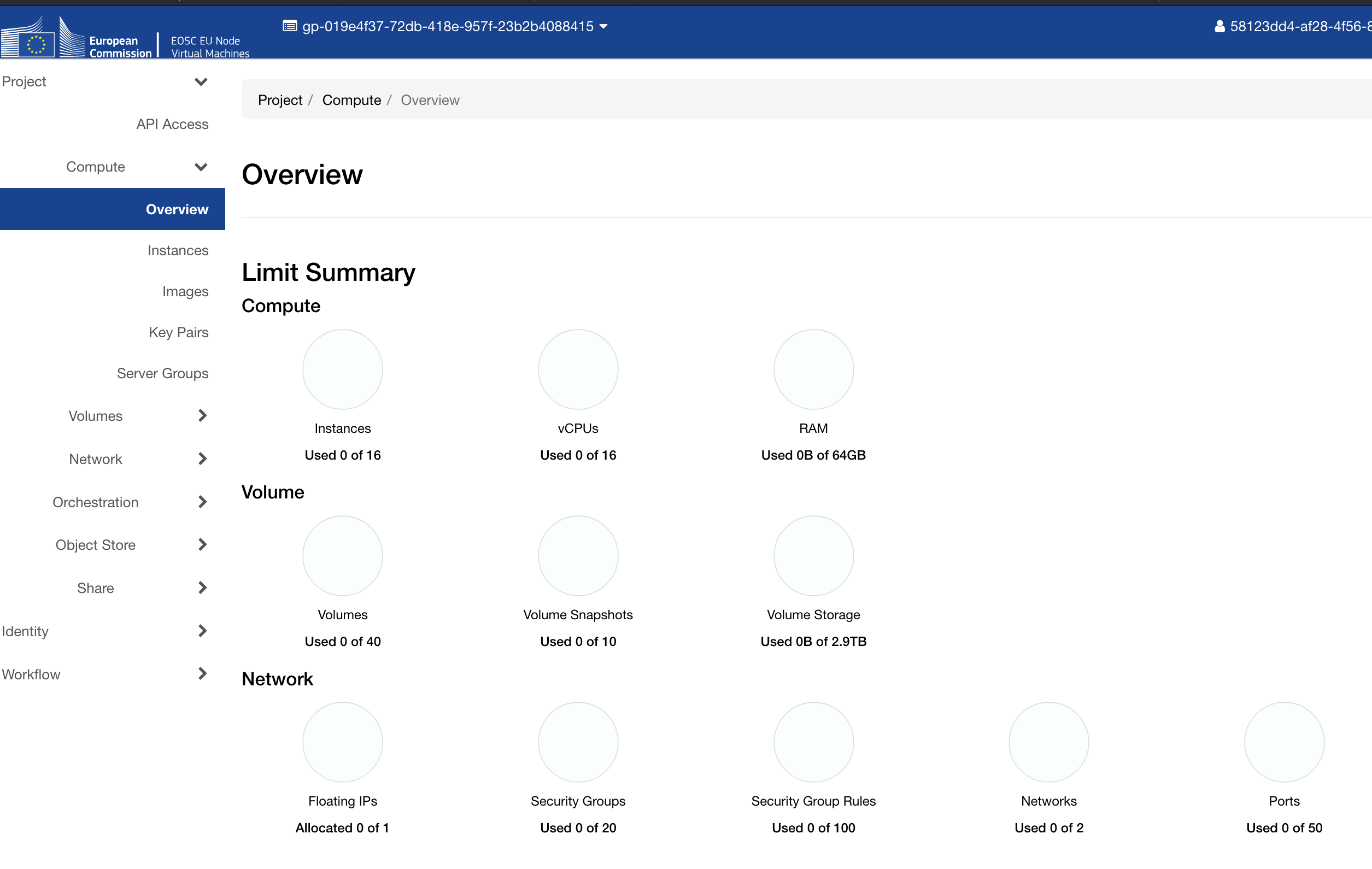Click the Object Store sidebar label
Image resolution: width=1372 pixels, height=869 pixels.
click(x=95, y=545)
